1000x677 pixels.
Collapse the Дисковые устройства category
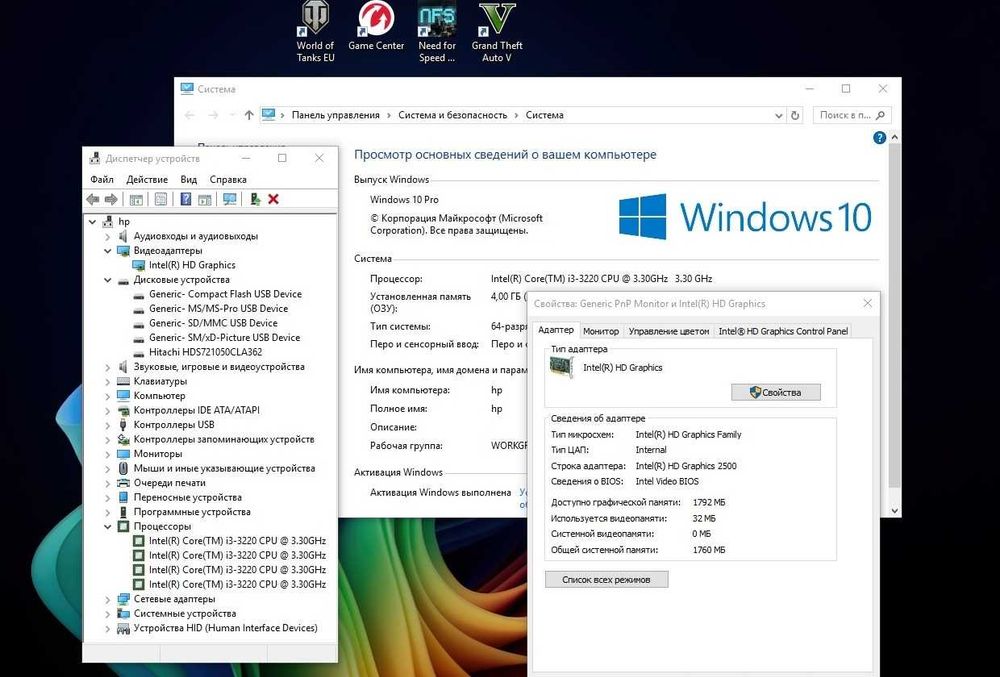pyautogui.click(x=108, y=280)
